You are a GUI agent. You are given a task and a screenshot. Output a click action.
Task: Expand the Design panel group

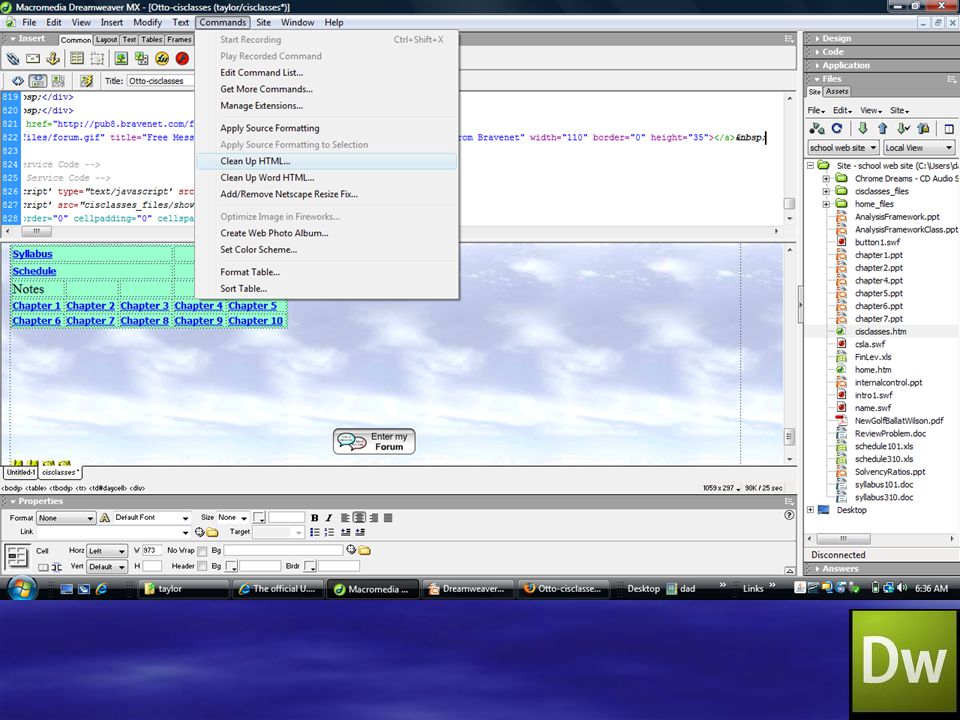[836, 38]
